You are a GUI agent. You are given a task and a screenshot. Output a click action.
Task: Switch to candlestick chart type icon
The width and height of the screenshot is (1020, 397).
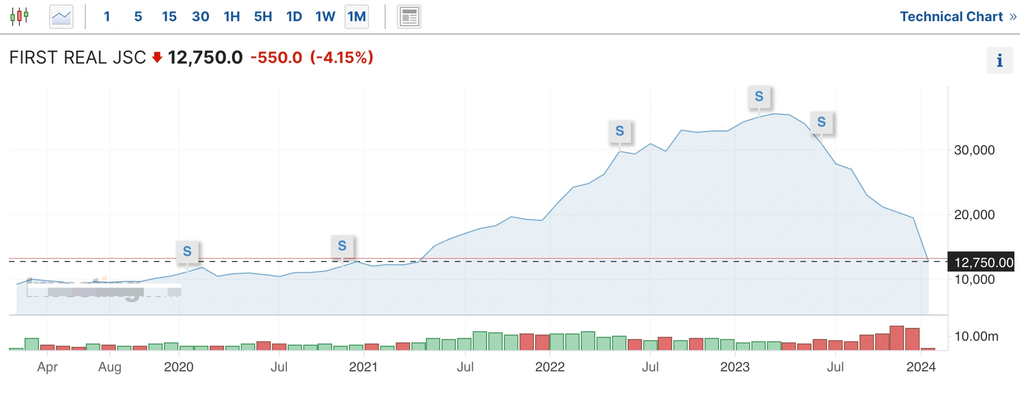[x=20, y=16]
